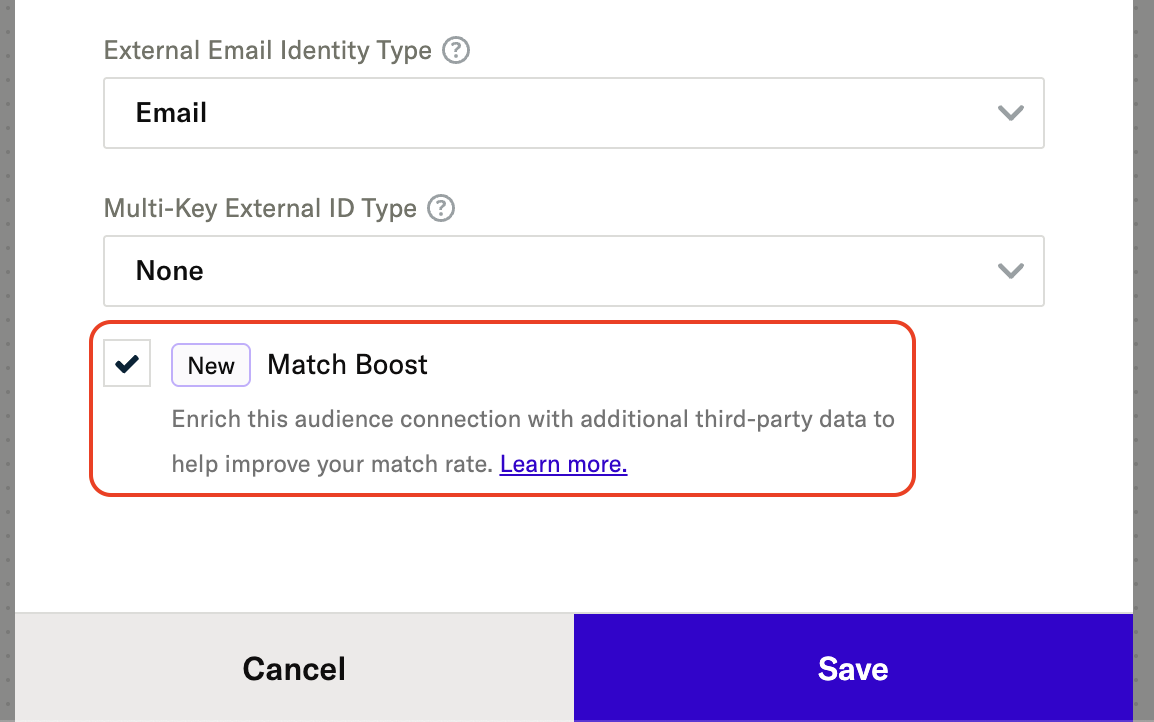Save the audience connection settings
The height and width of the screenshot is (722, 1154).
pyautogui.click(x=853, y=668)
